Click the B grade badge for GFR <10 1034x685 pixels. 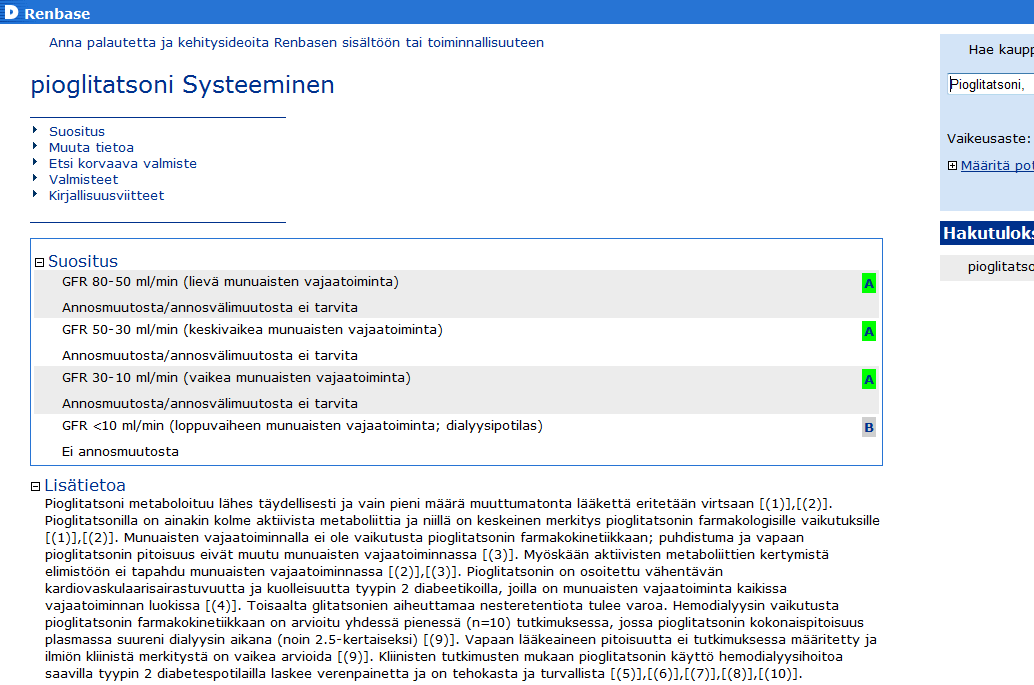869,427
